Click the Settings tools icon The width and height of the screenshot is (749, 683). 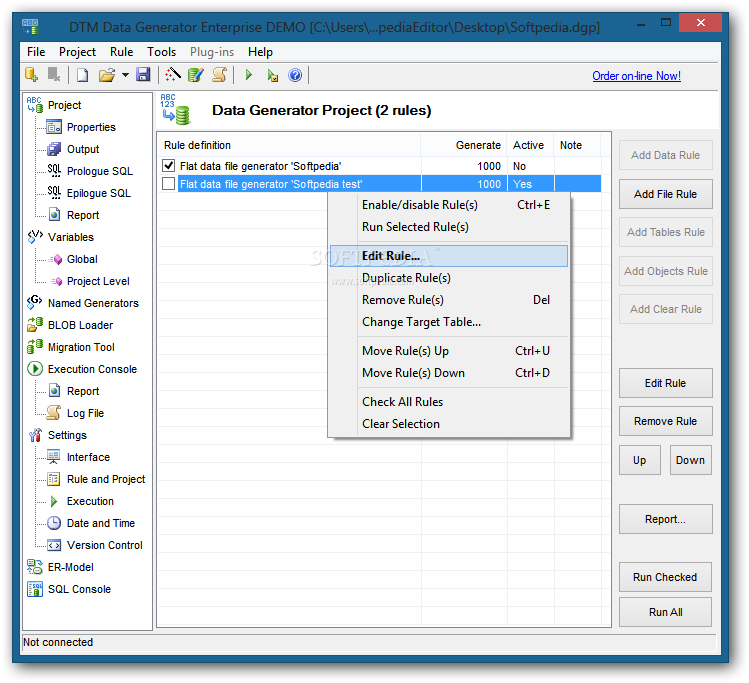(x=35, y=435)
